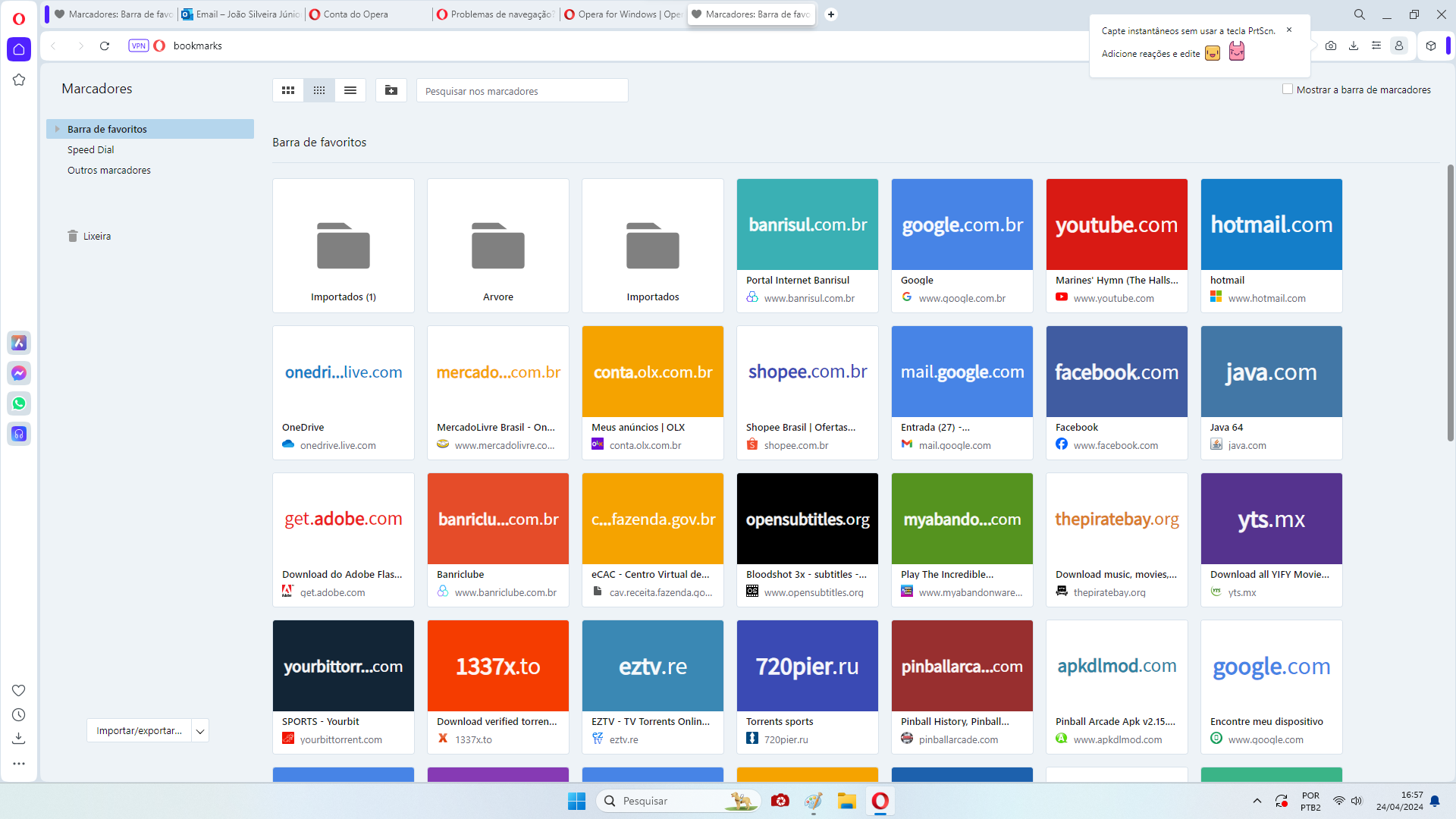Select Outros marcadores folder

(109, 170)
